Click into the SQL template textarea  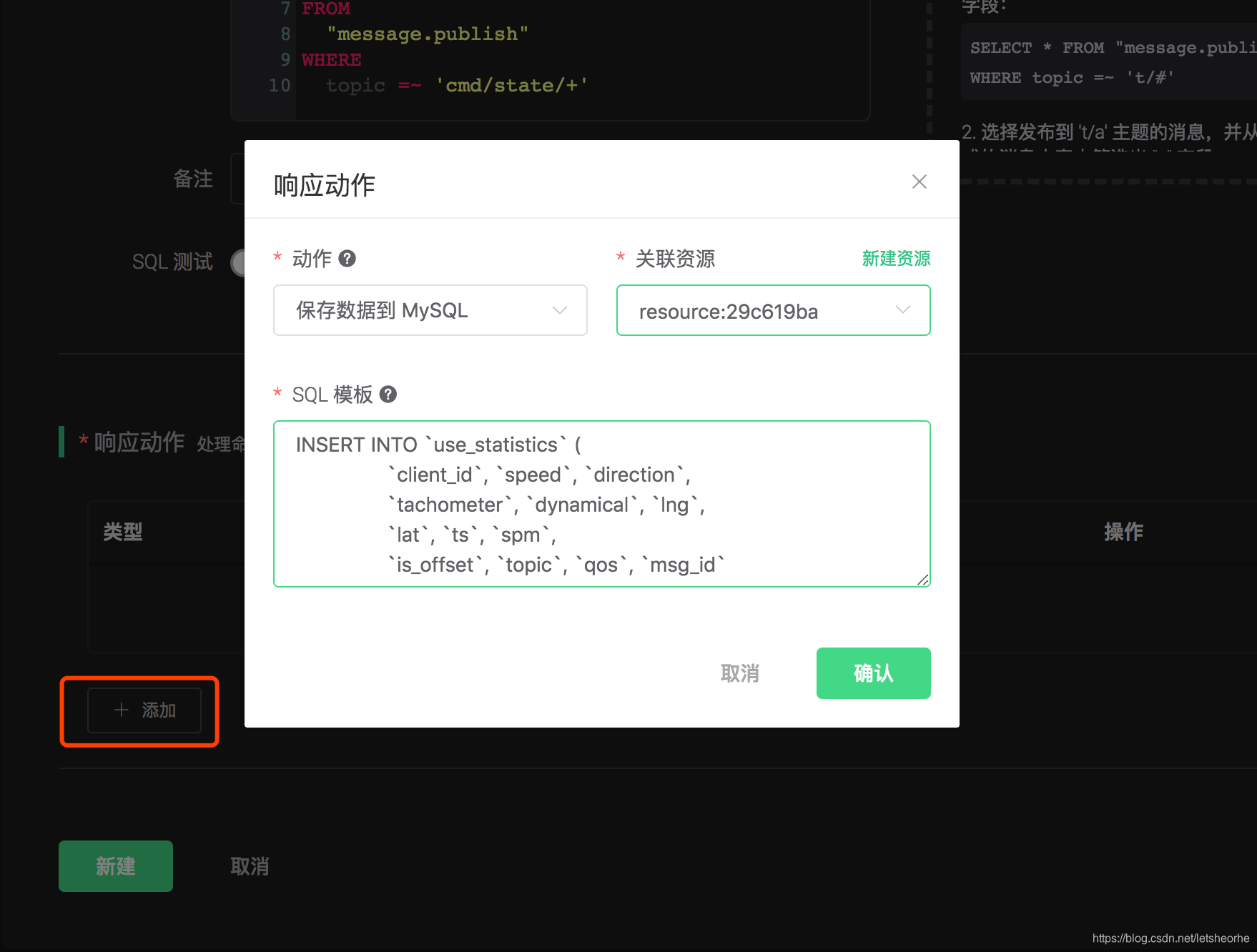tap(602, 504)
